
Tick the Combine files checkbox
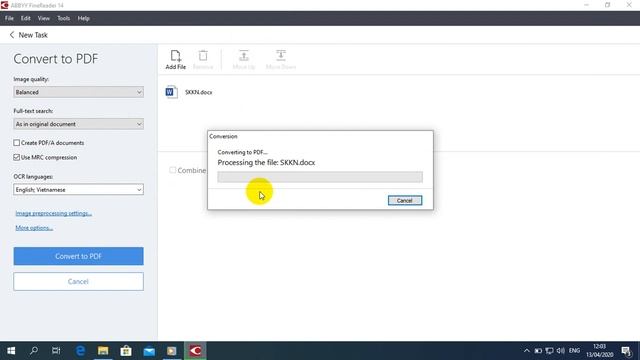(173, 170)
